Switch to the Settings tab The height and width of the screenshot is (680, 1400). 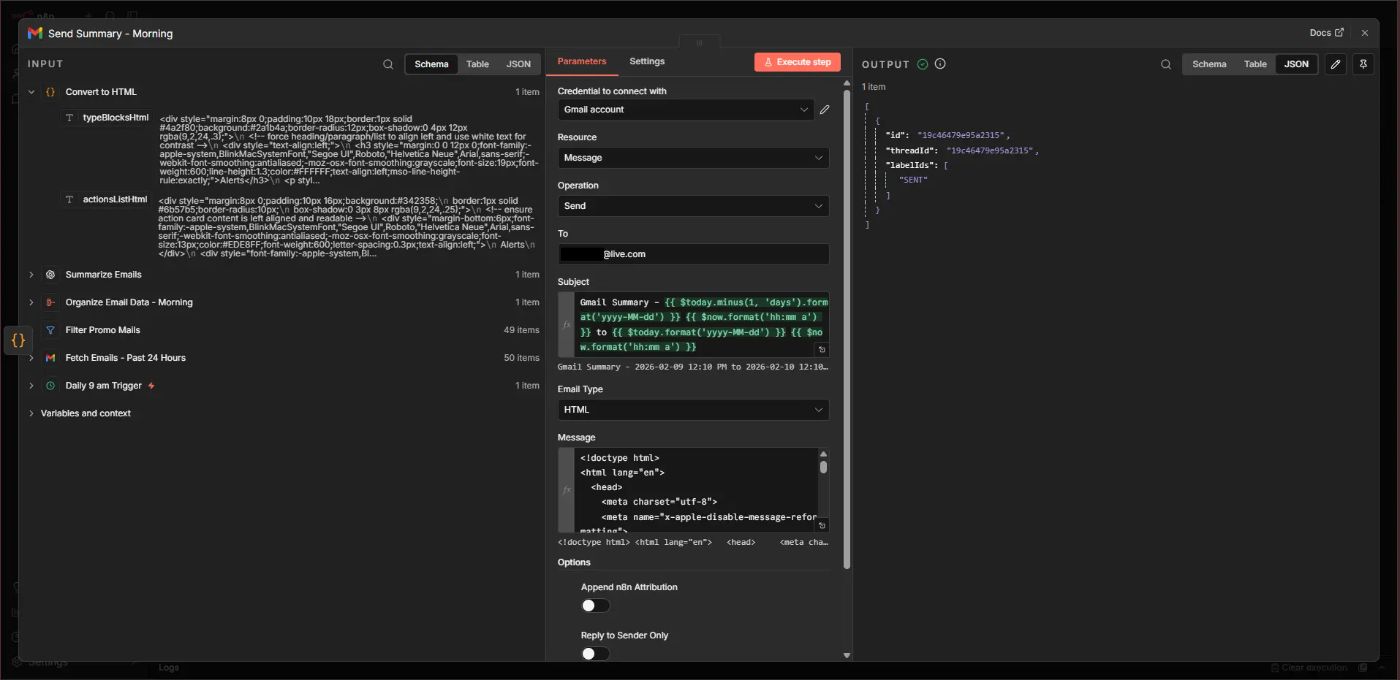[647, 62]
